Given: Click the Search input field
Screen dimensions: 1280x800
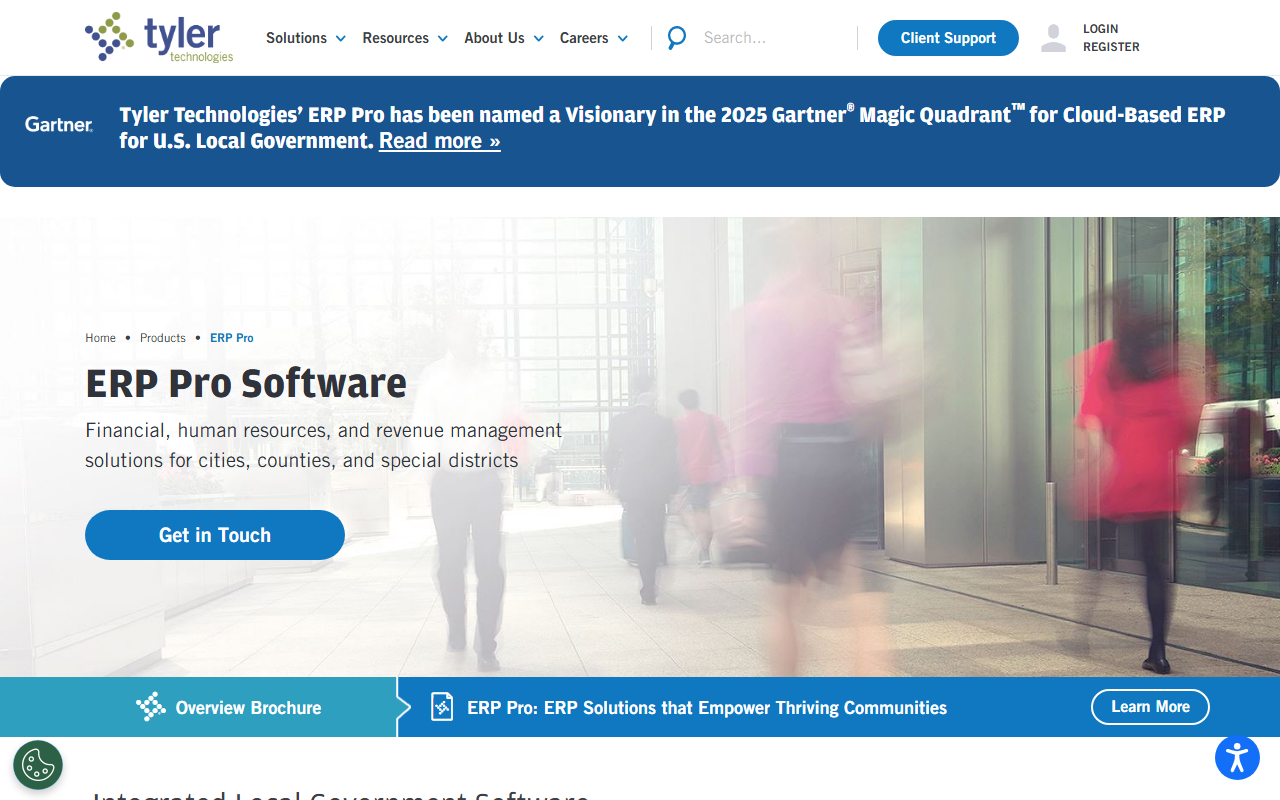Looking at the screenshot, I should [x=772, y=38].
